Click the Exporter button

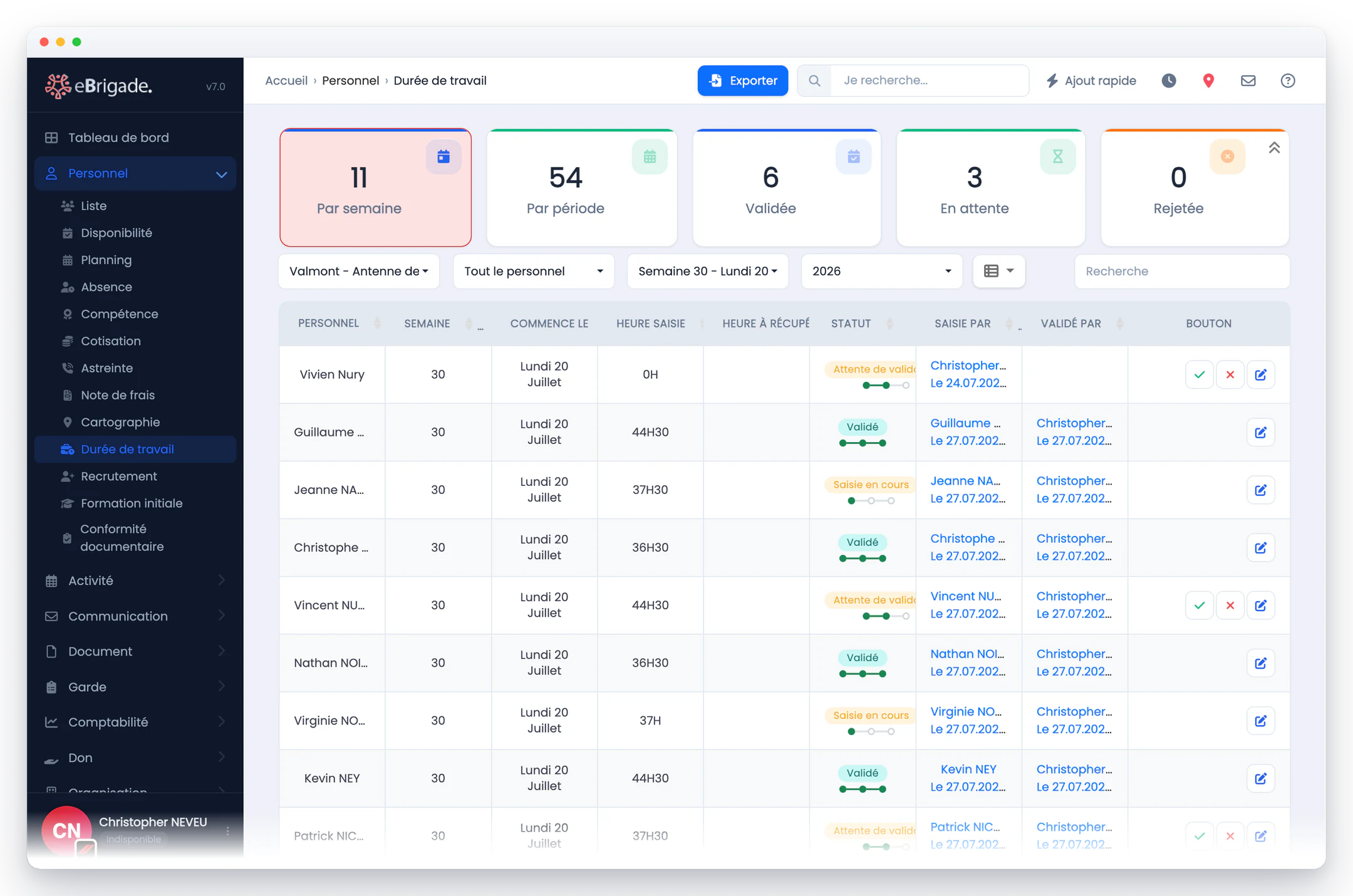pos(743,81)
